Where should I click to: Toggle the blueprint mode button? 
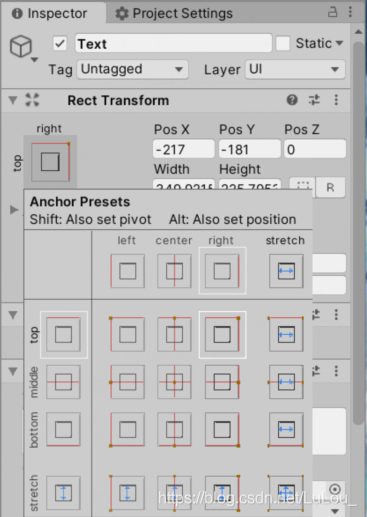tap(302, 186)
